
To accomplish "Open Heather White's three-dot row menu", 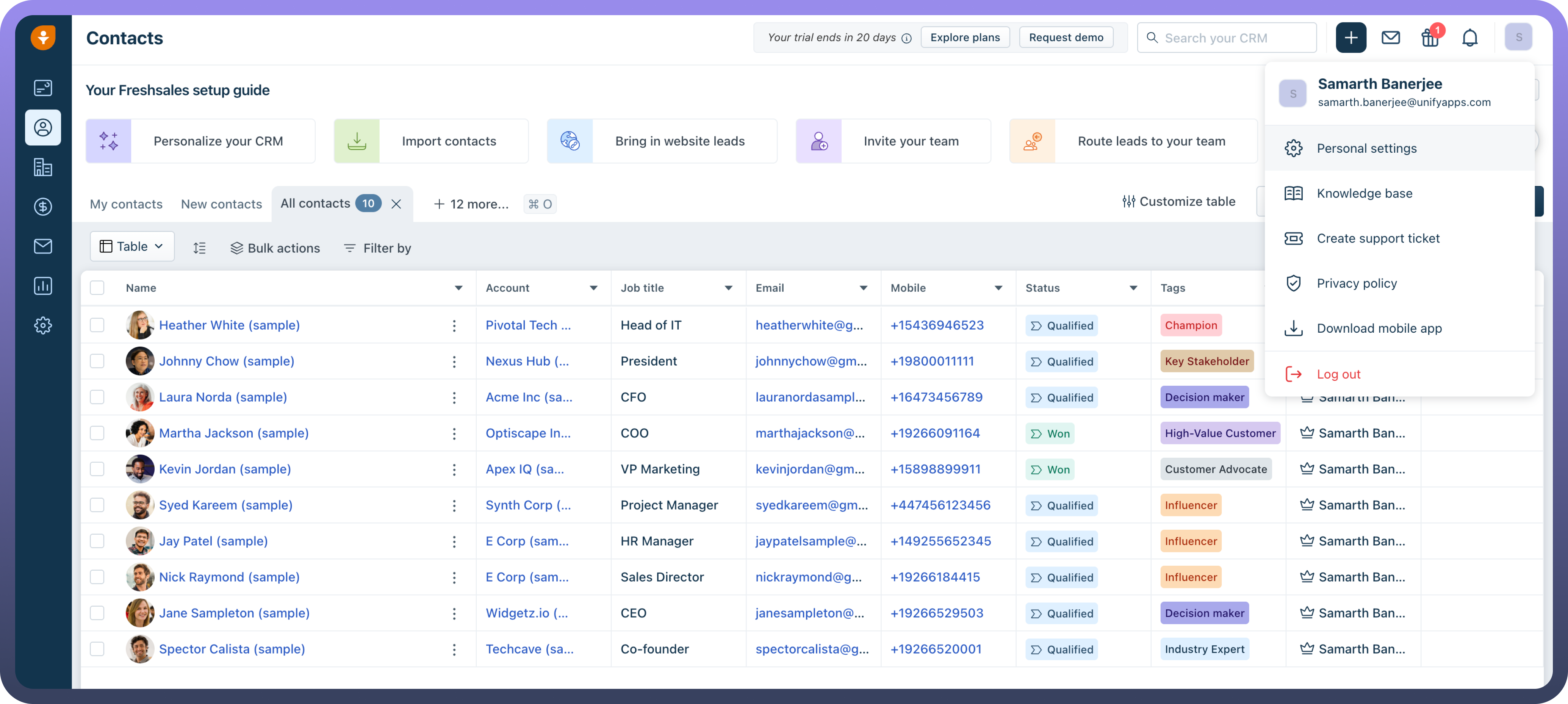I will click(x=454, y=325).
